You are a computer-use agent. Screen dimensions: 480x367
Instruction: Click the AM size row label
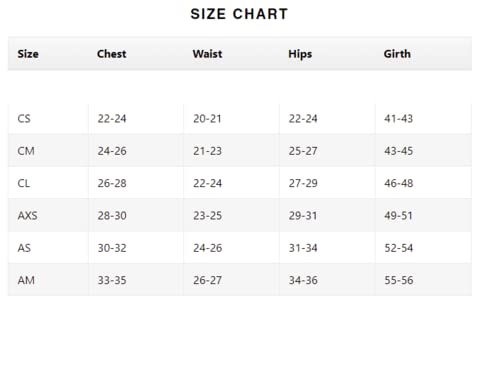coord(26,280)
